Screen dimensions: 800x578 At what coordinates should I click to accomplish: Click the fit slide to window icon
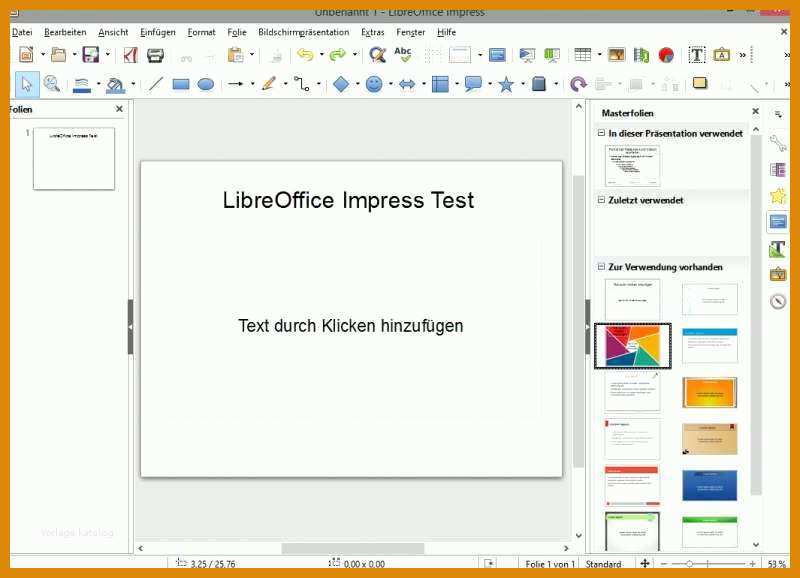[x=644, y=563]
